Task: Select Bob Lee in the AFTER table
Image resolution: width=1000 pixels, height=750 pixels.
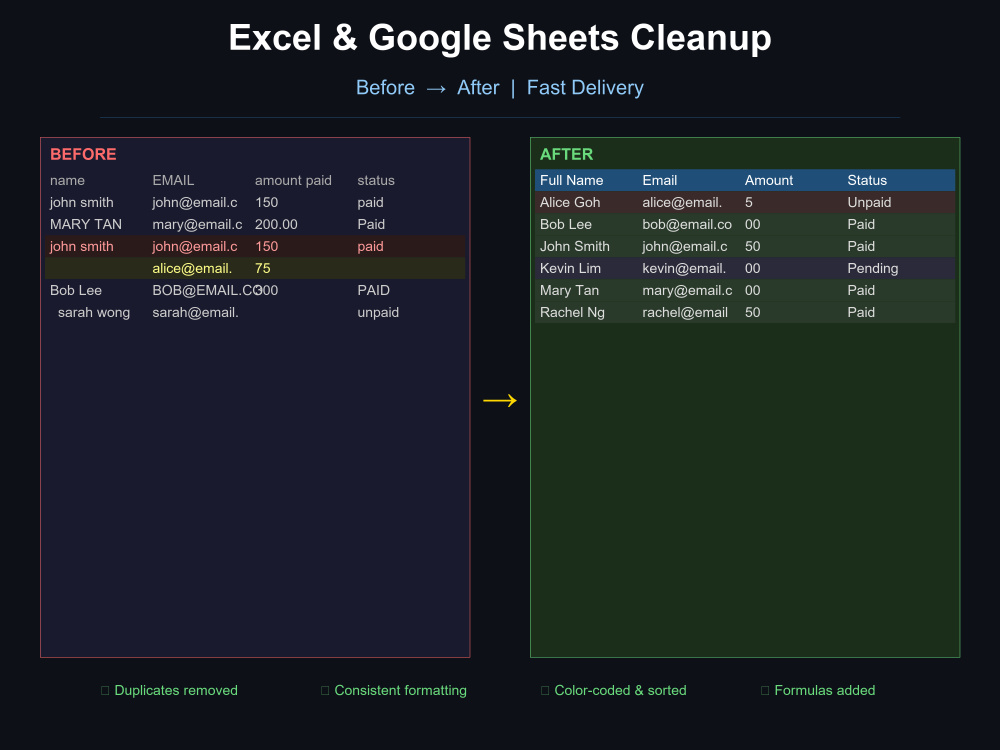Action: [566, 224]
